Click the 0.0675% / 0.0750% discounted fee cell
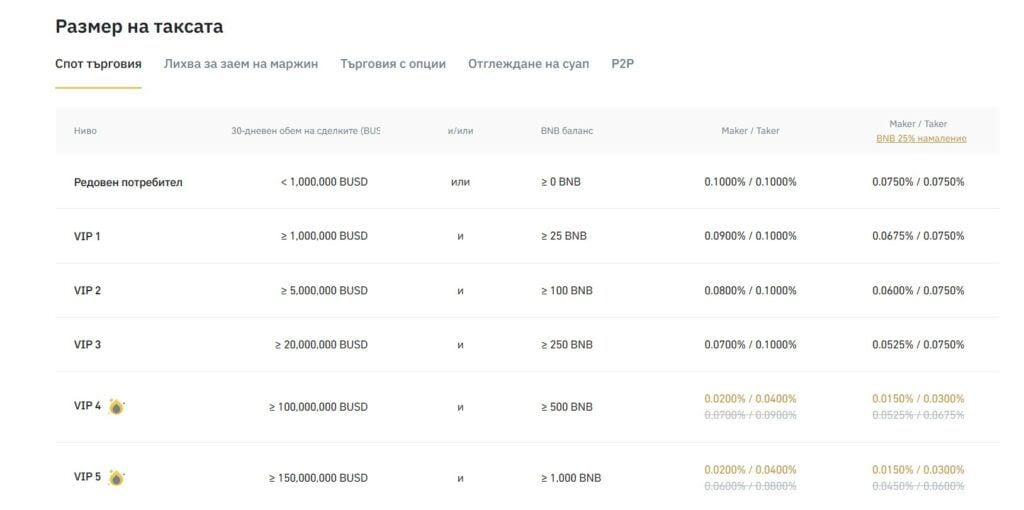 tap(918, 236)
